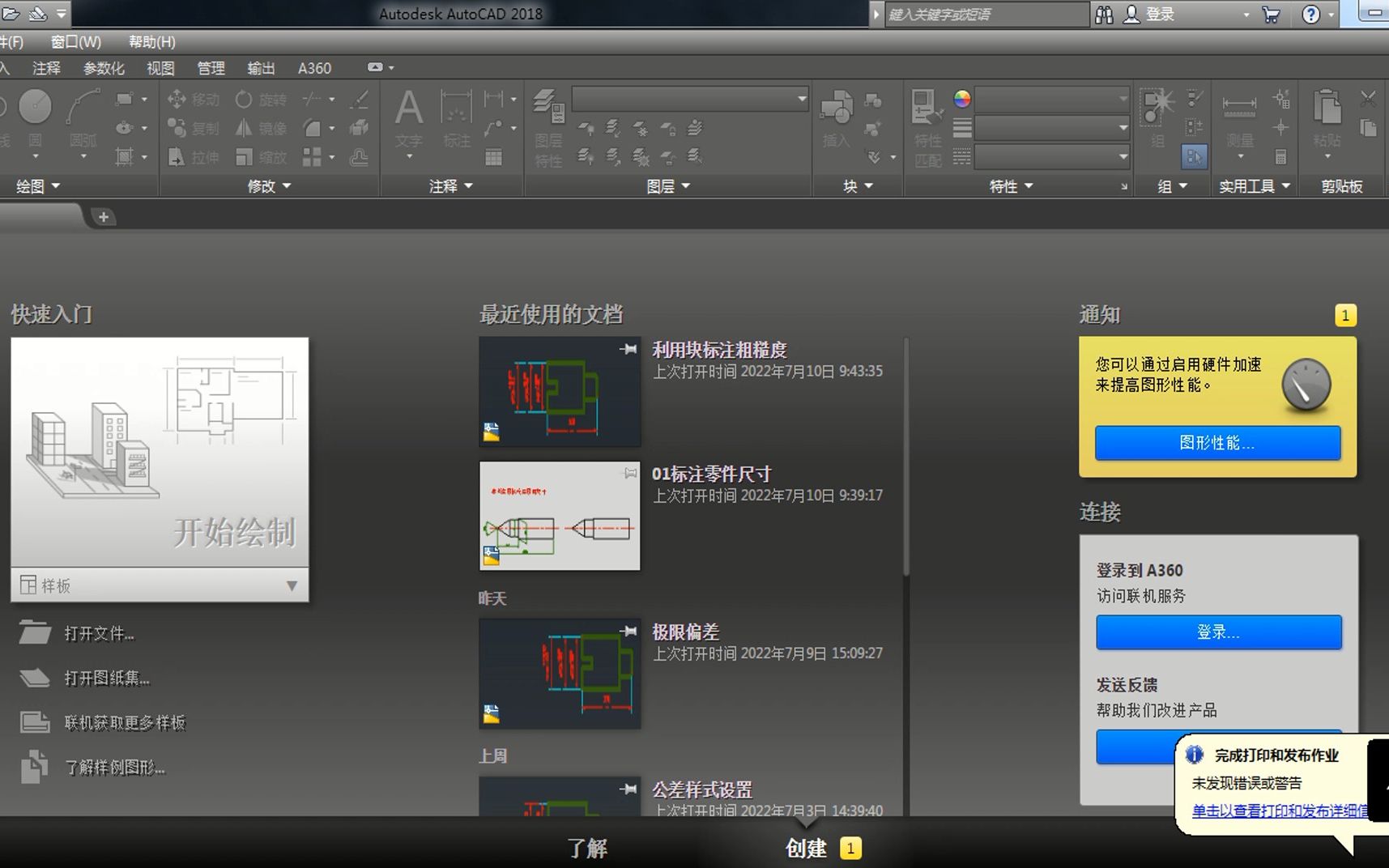Select the 复制 (Copy) tool

[193, 128]
